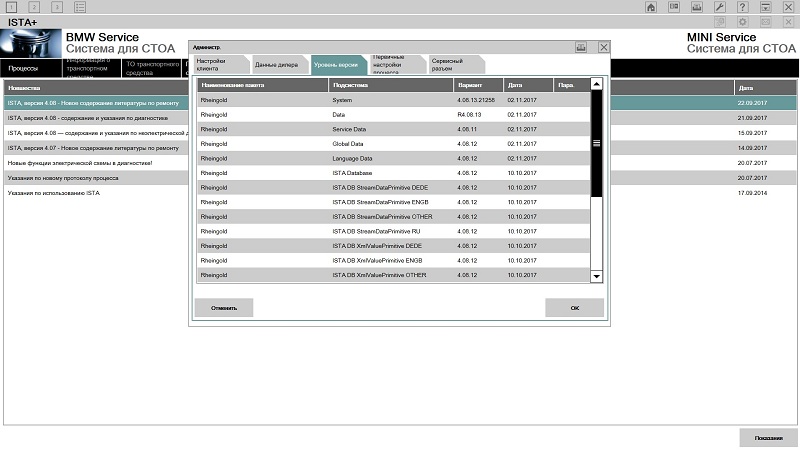Open session slot 3 icon
The height and width of the screenshot is (450, 800).
tap(57, 7)
